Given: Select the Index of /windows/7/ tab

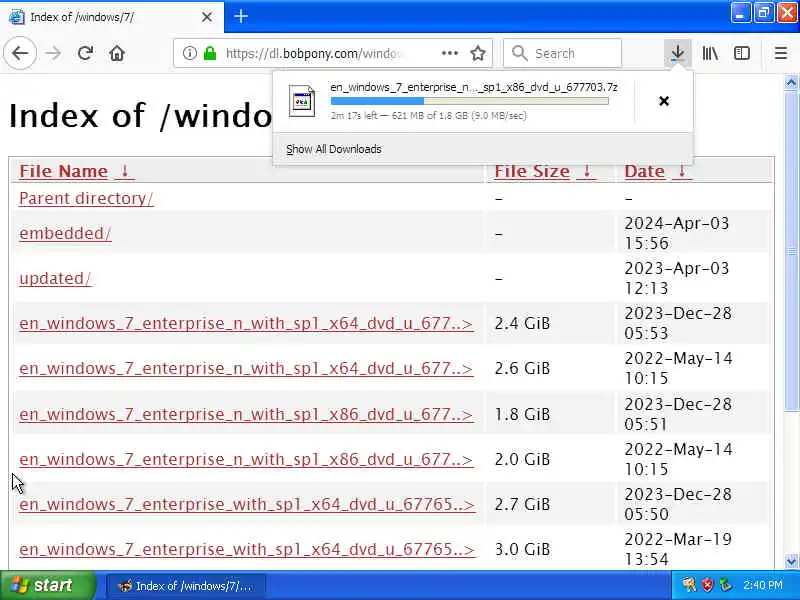Looking at the screenshot, I should [x=111, y=17].
